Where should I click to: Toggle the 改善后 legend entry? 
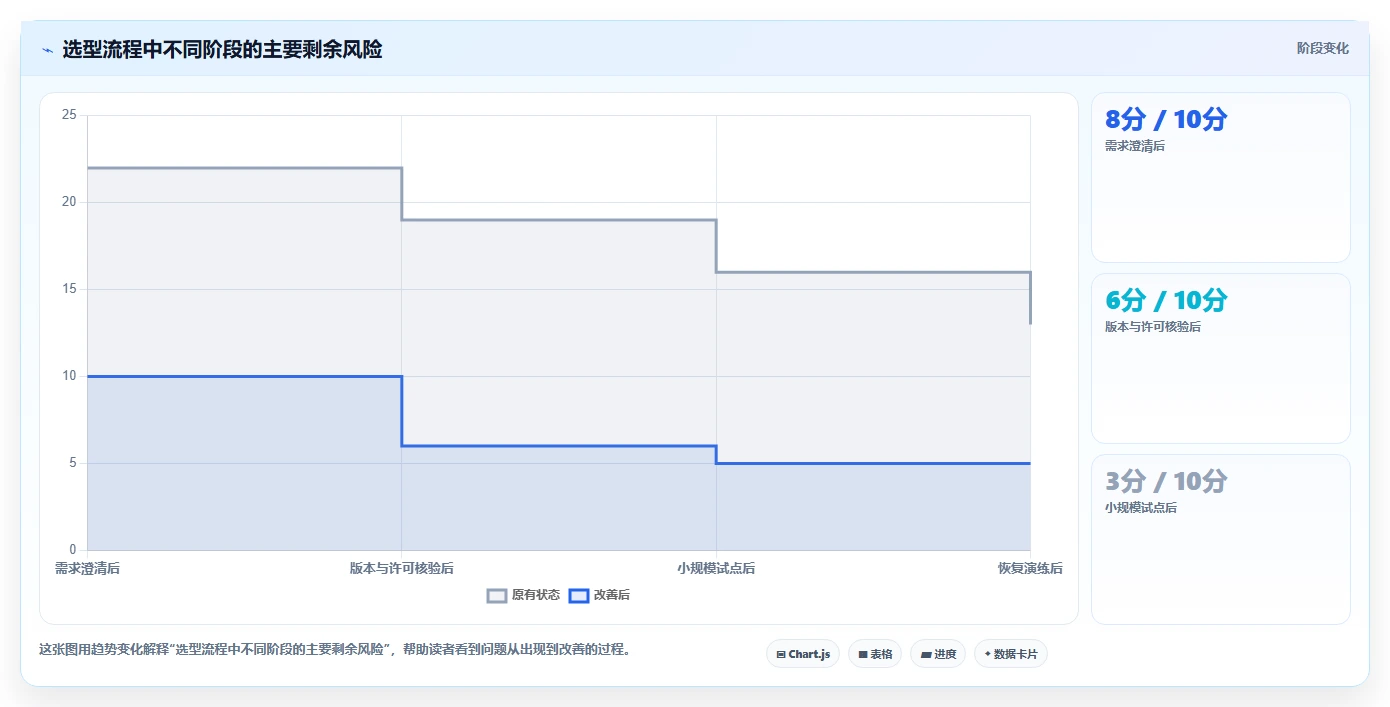pyautogui.click(x=599, y=595)
